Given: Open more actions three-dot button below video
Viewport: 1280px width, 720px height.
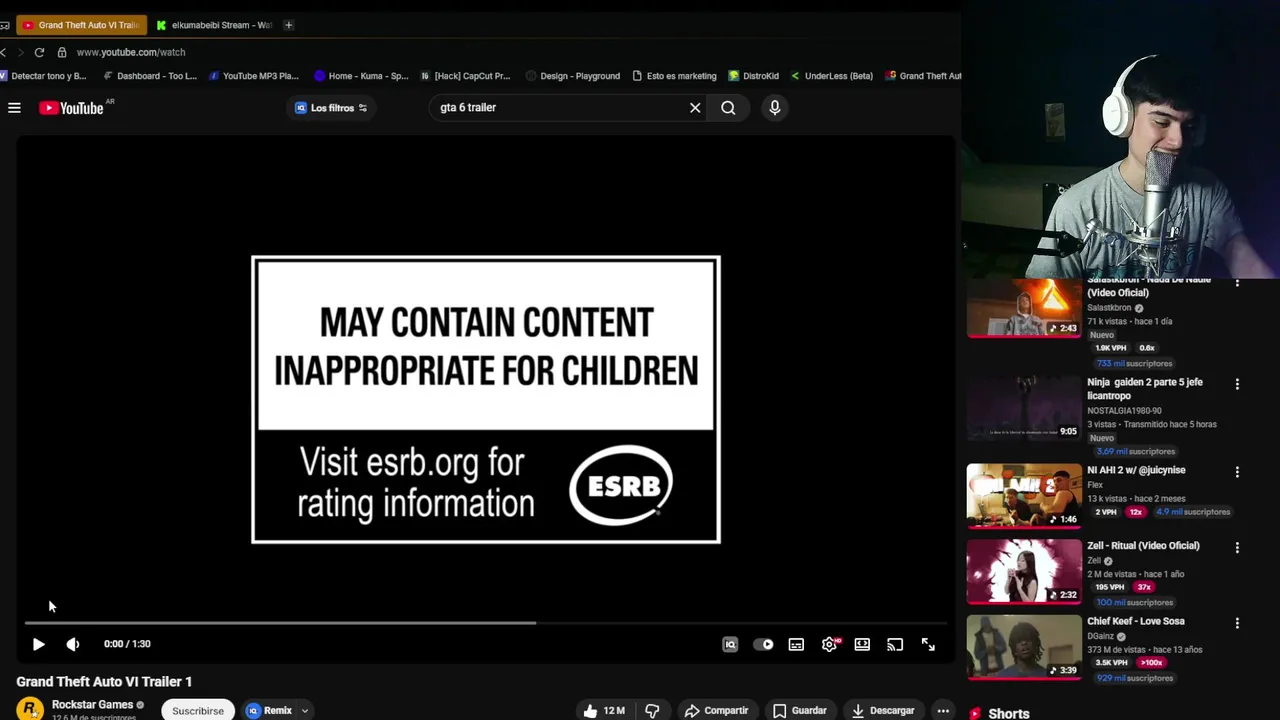Looking at the screenshot, I should (943, 711).
